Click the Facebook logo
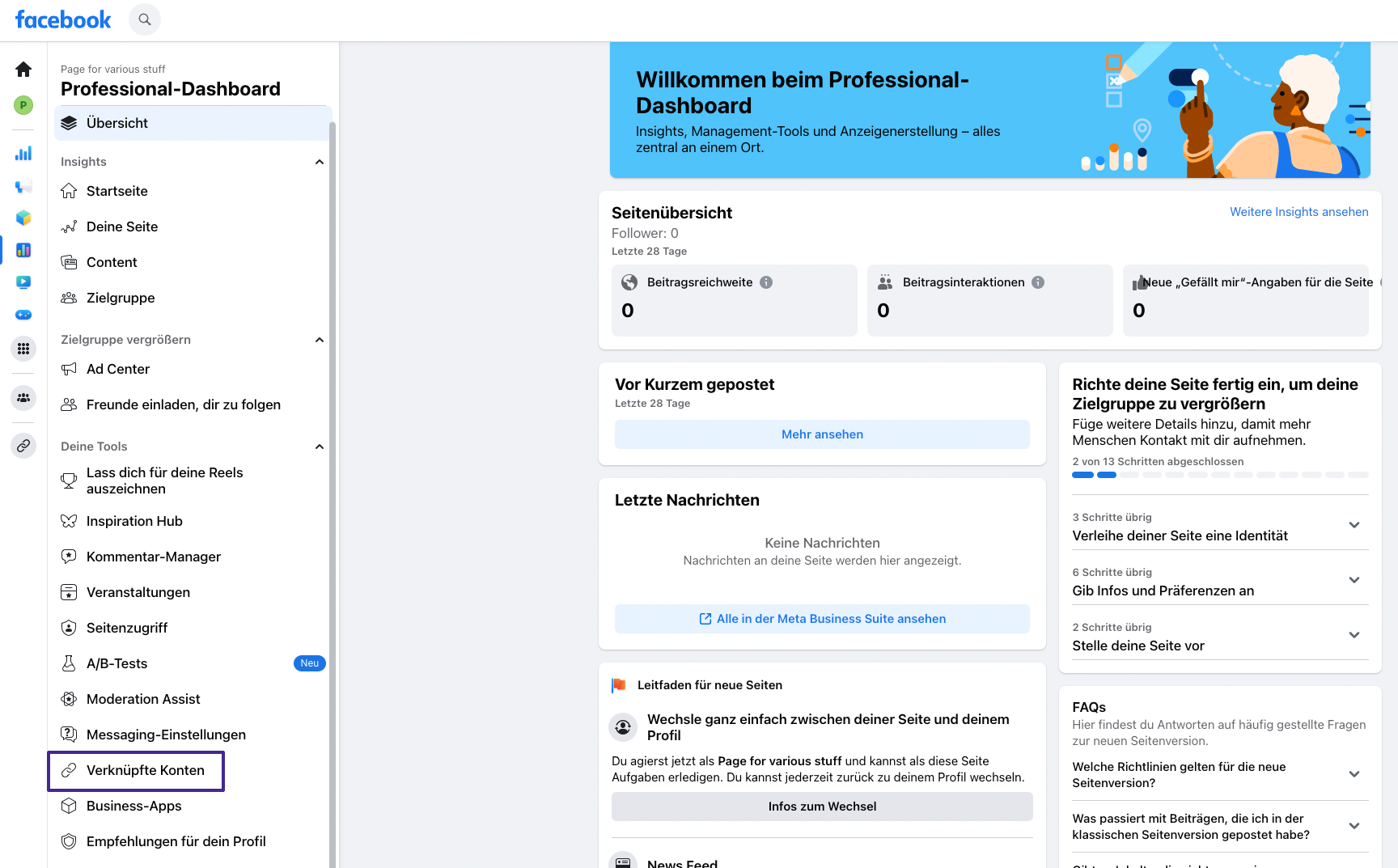Screen dimensions: 1398x868 click(x=63, y=19)
